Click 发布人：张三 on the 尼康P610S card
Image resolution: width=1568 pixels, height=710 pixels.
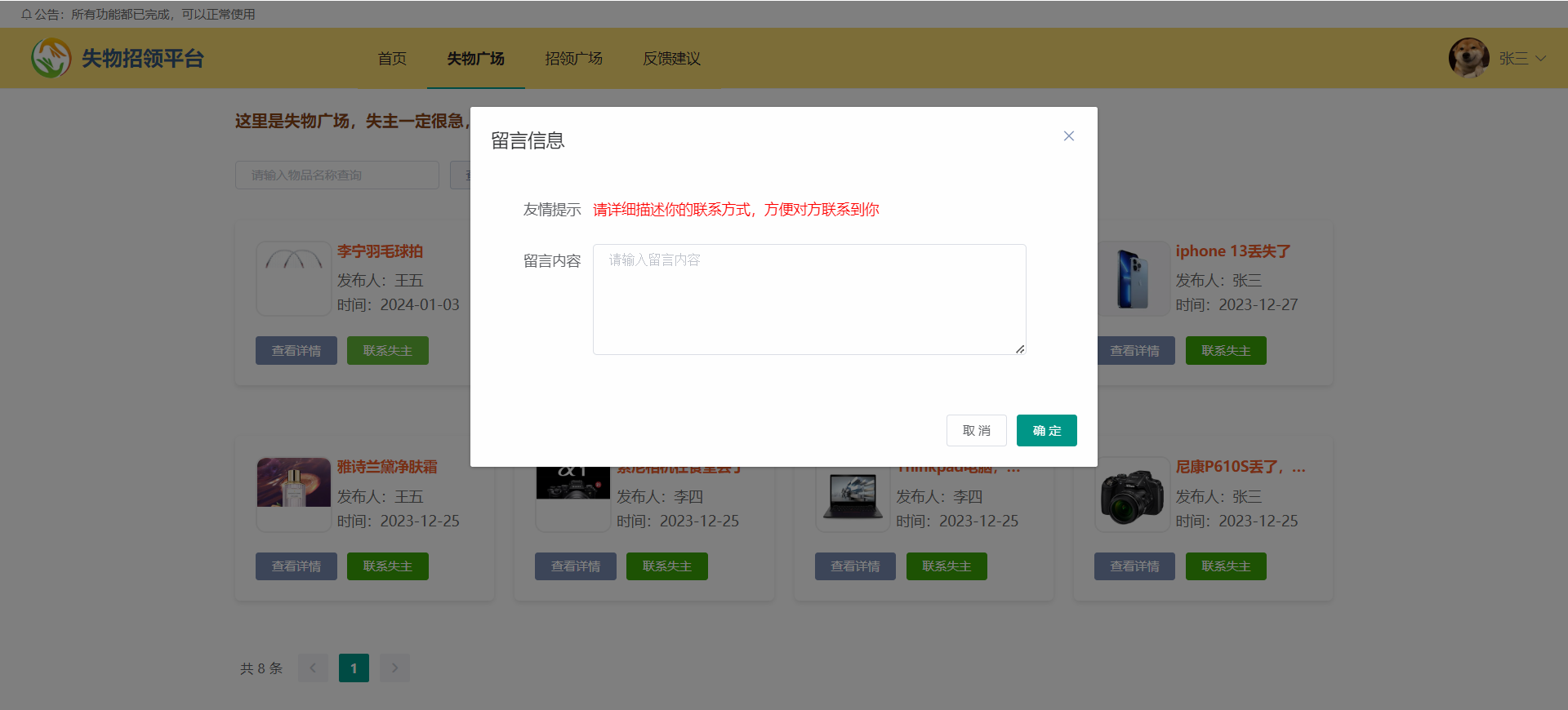click(x=1218, y=496)
